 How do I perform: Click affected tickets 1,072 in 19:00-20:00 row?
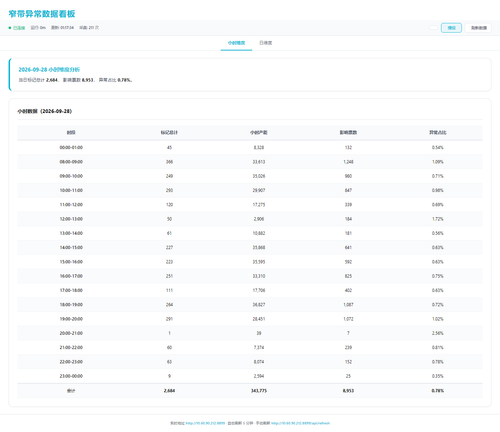point(348,319)
